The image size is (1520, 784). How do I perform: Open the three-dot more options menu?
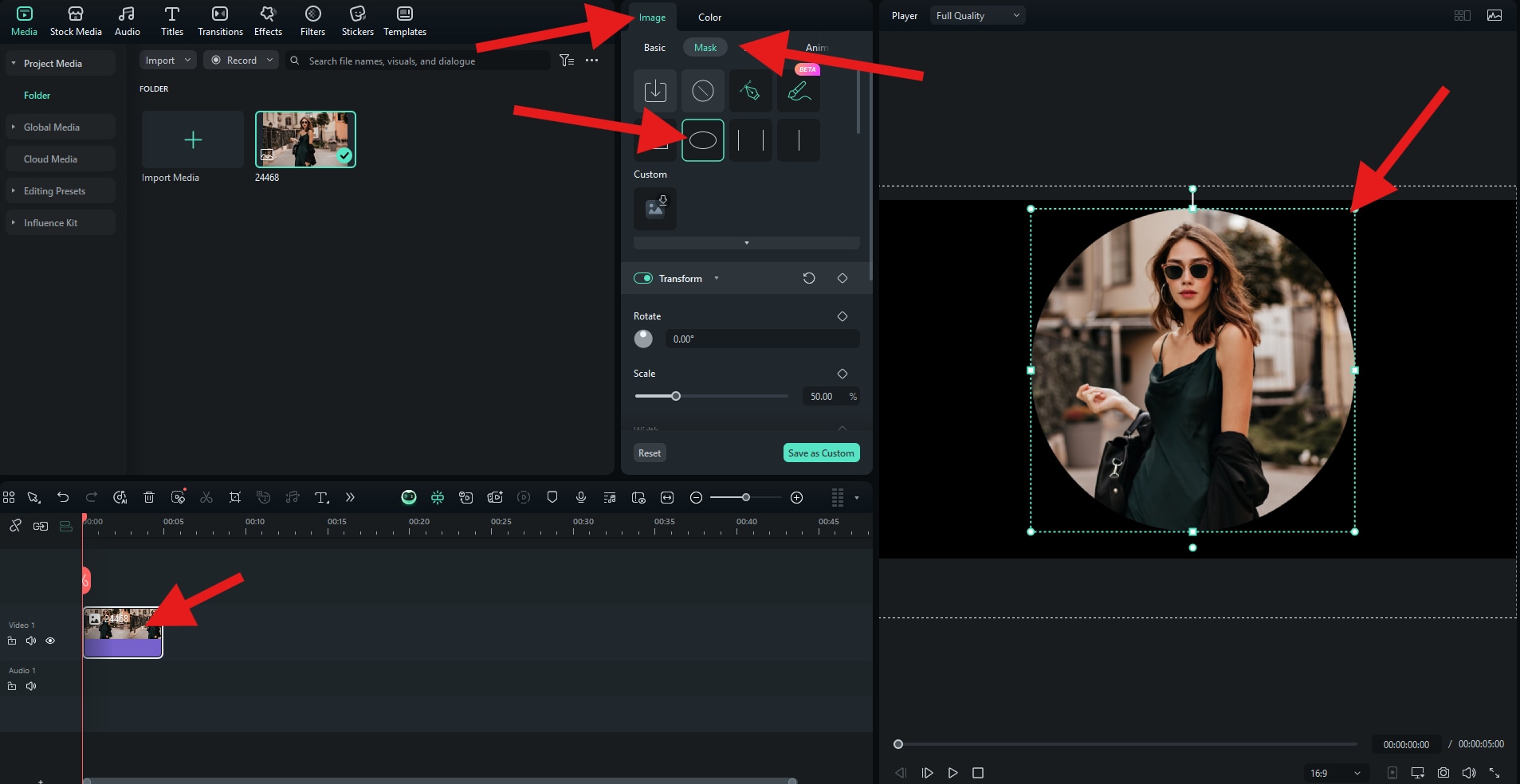(591, 61)
